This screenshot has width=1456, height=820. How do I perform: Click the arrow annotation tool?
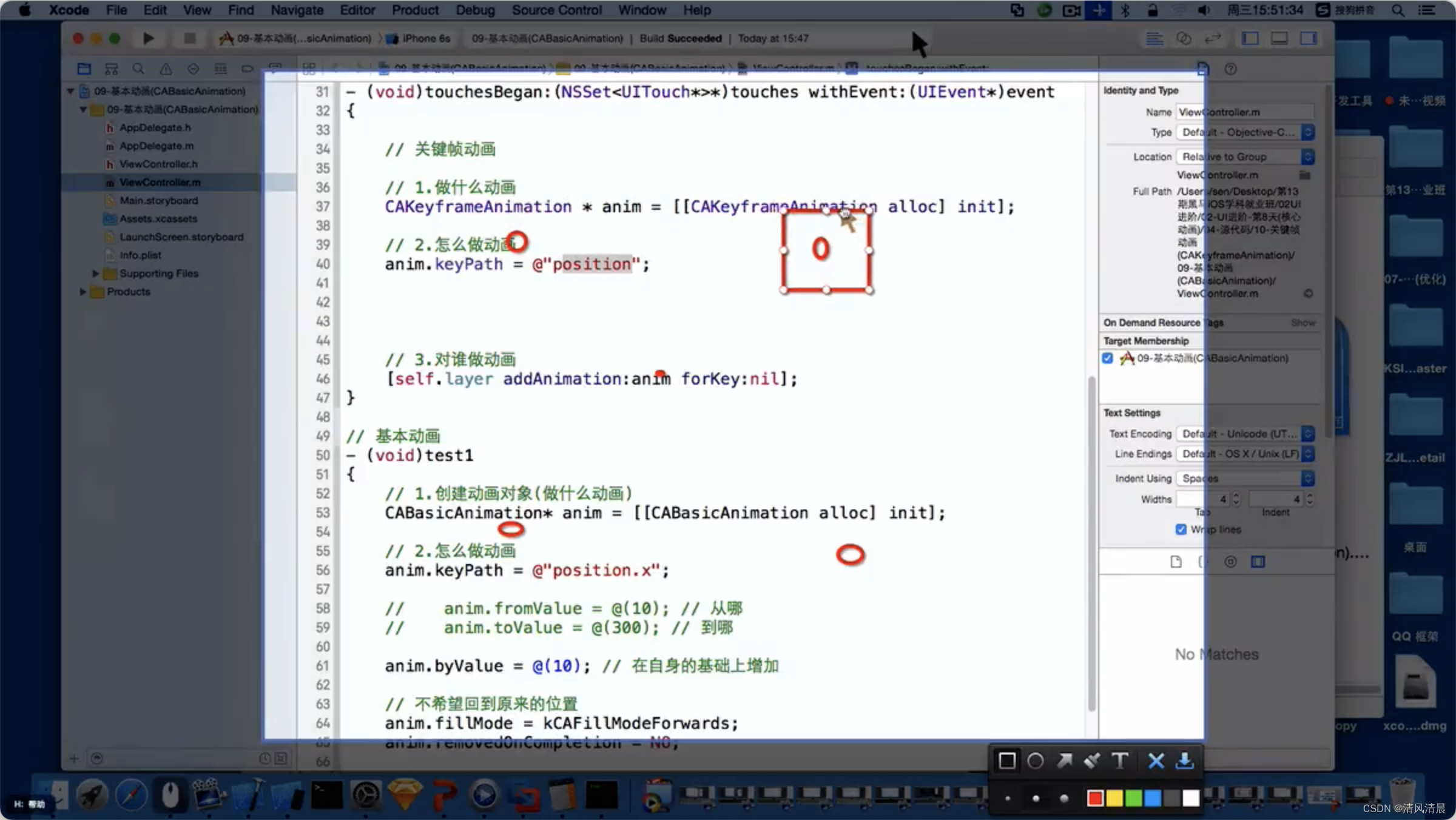pos(1064,762)
